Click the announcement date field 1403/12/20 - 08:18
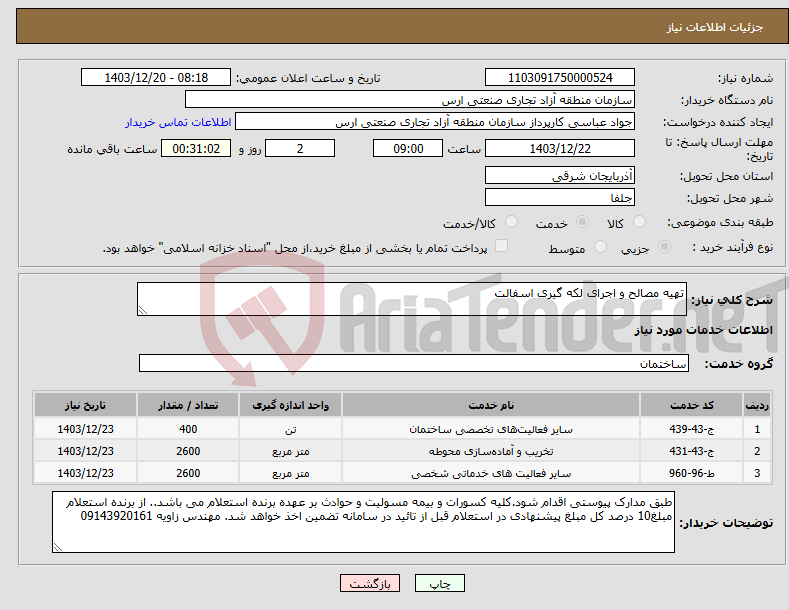The height and width of the screenshot is (610, 789). pyautogui.click(x=155, y=78)
